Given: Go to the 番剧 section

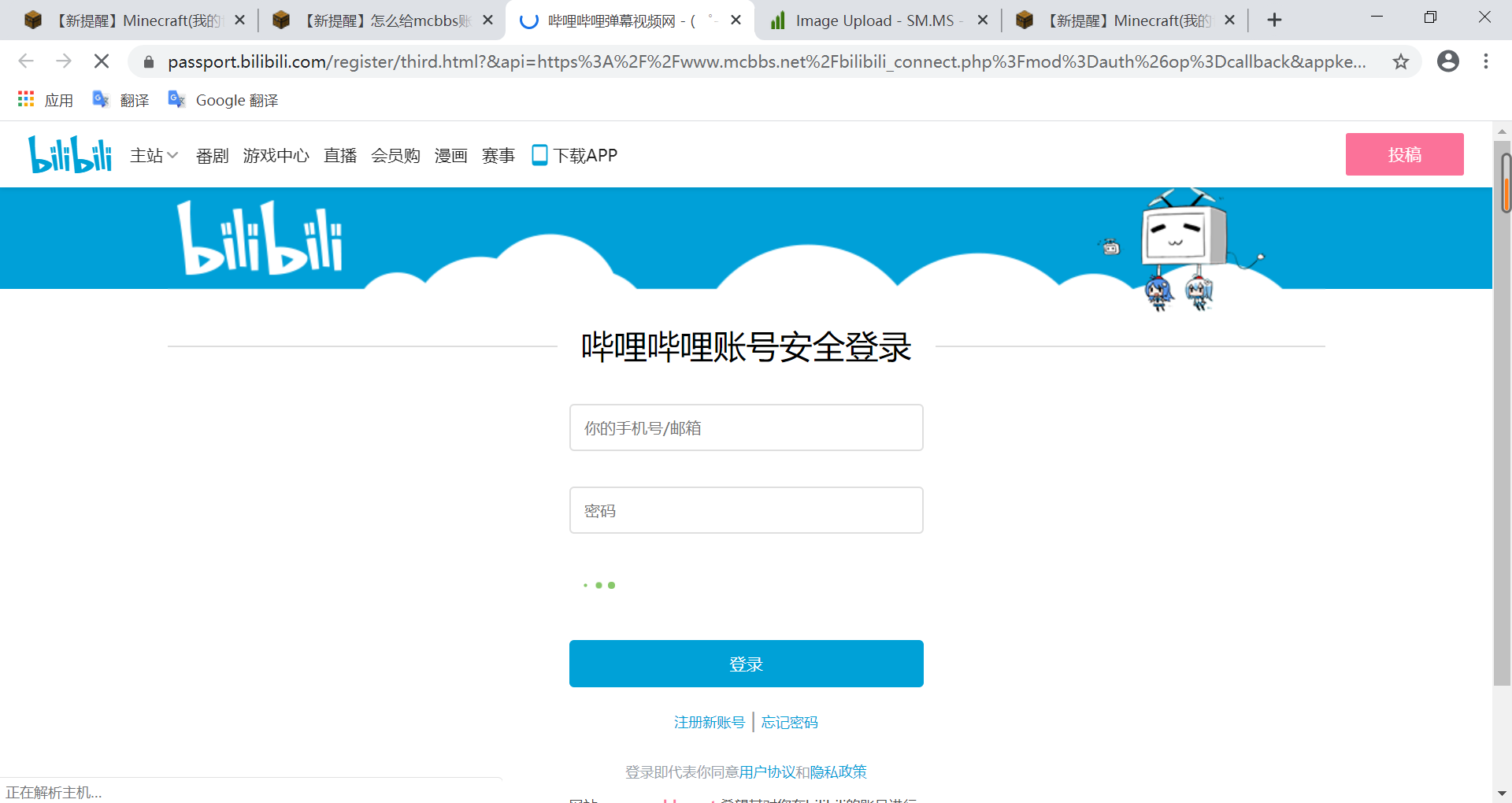Looking at the screenshot, I should (x=212, y=155).
